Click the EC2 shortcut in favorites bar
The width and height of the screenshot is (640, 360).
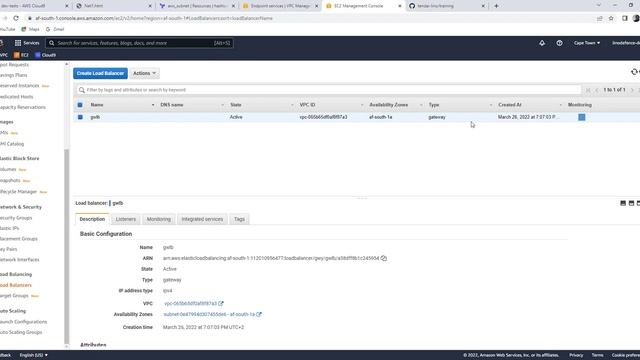pyautogui.click(x=21, y=55)
